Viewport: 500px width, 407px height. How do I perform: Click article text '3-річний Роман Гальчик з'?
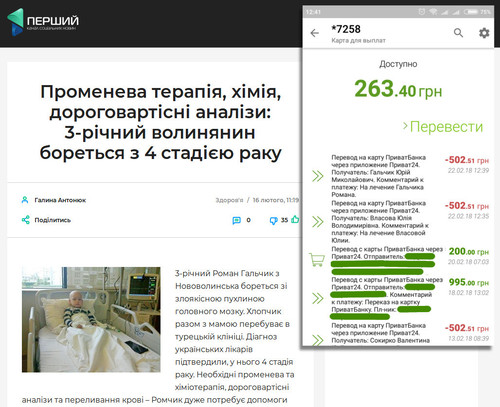[227, 273]
